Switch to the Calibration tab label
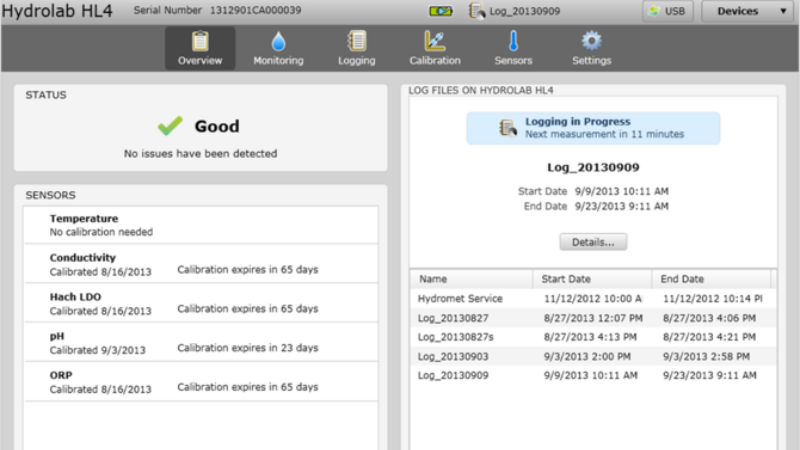This screenshot has width=800, height=450. tap(435, 60)
